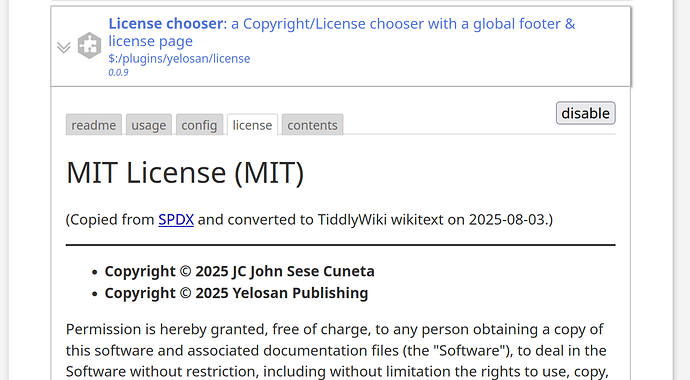Disable the License chooser plugin
Screen dimensions: 690x380
[x=585, y=113]
